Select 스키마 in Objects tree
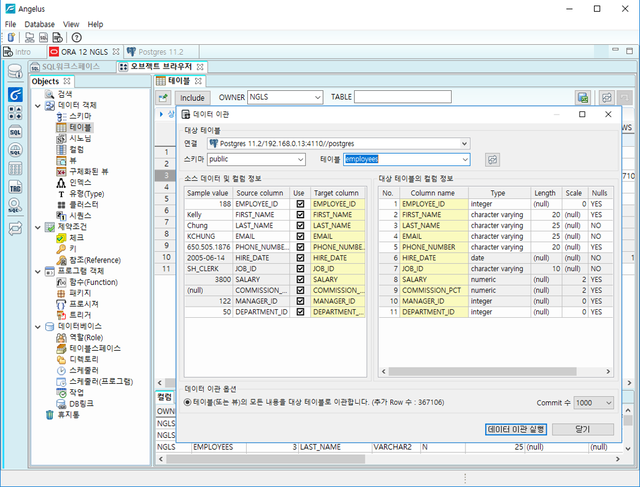This screenshot has width=640, height=487. tap(80, 116)
